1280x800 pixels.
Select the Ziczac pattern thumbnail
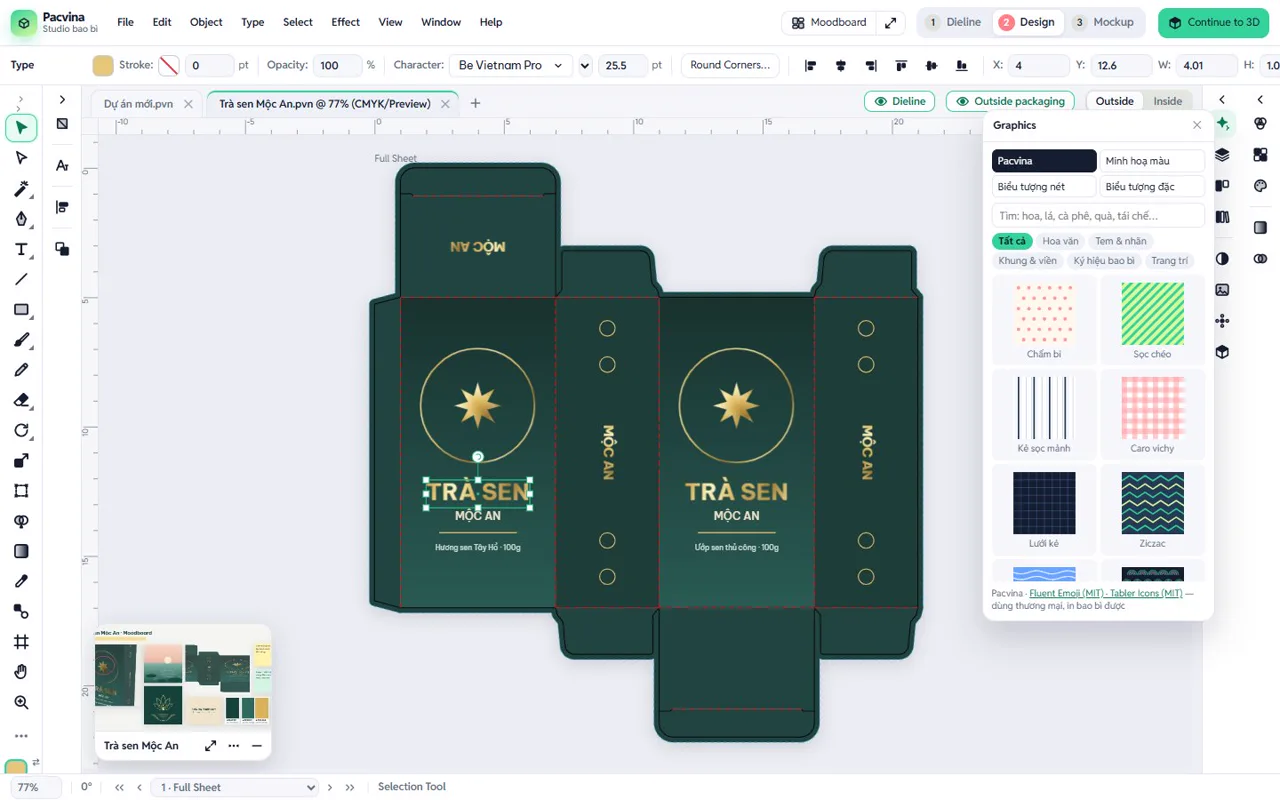[1152, 511]
